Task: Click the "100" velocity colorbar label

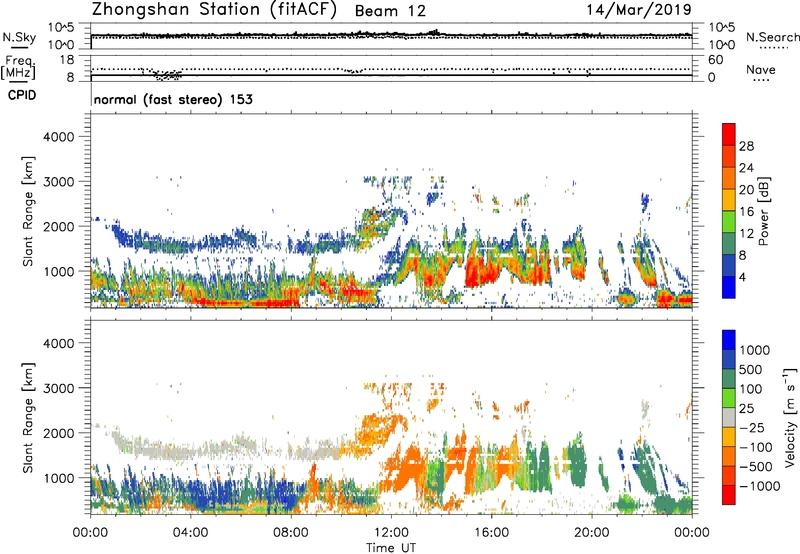Action: point(751,389)
